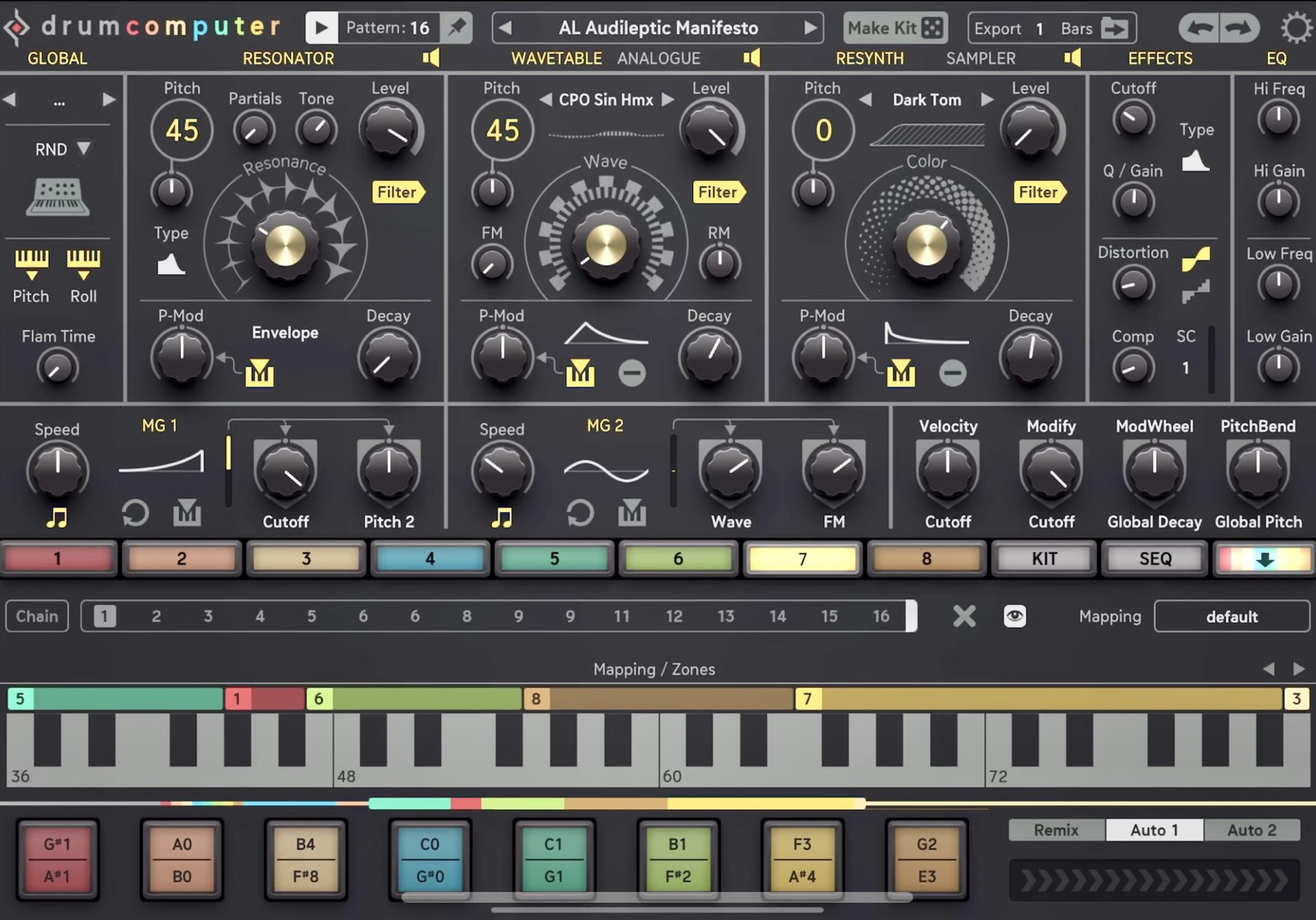The width and height of the screenshot is (1316, 920).
Task: Go to next preset after Audileptic Manifesto
Action: pyautogui.click(x=810, y=28)
